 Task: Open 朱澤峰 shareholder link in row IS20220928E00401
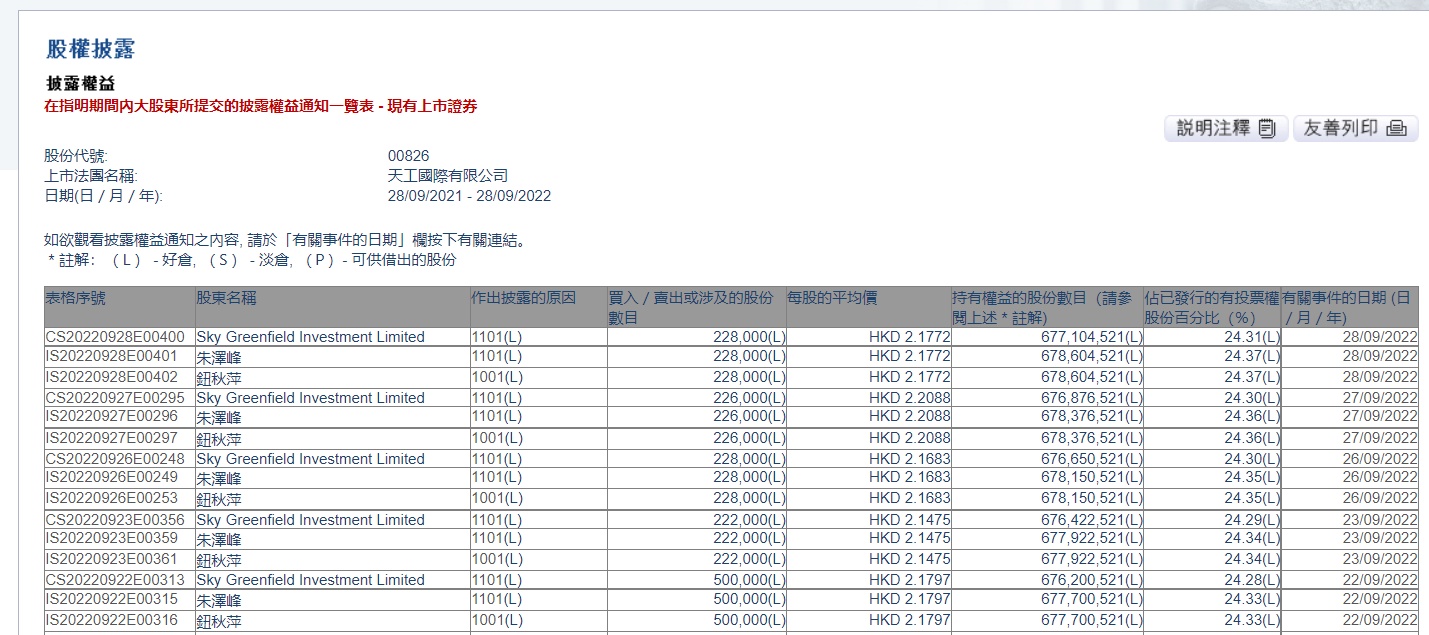219,356
